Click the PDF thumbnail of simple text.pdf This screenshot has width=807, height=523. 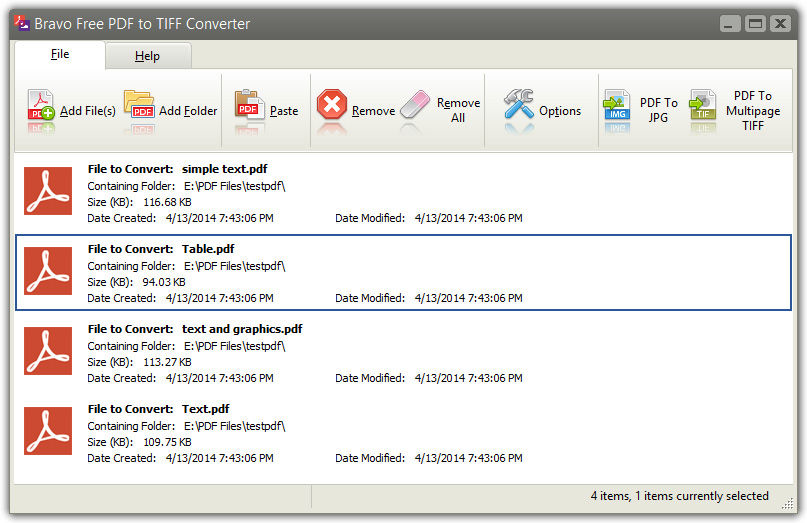coord(48,191)
